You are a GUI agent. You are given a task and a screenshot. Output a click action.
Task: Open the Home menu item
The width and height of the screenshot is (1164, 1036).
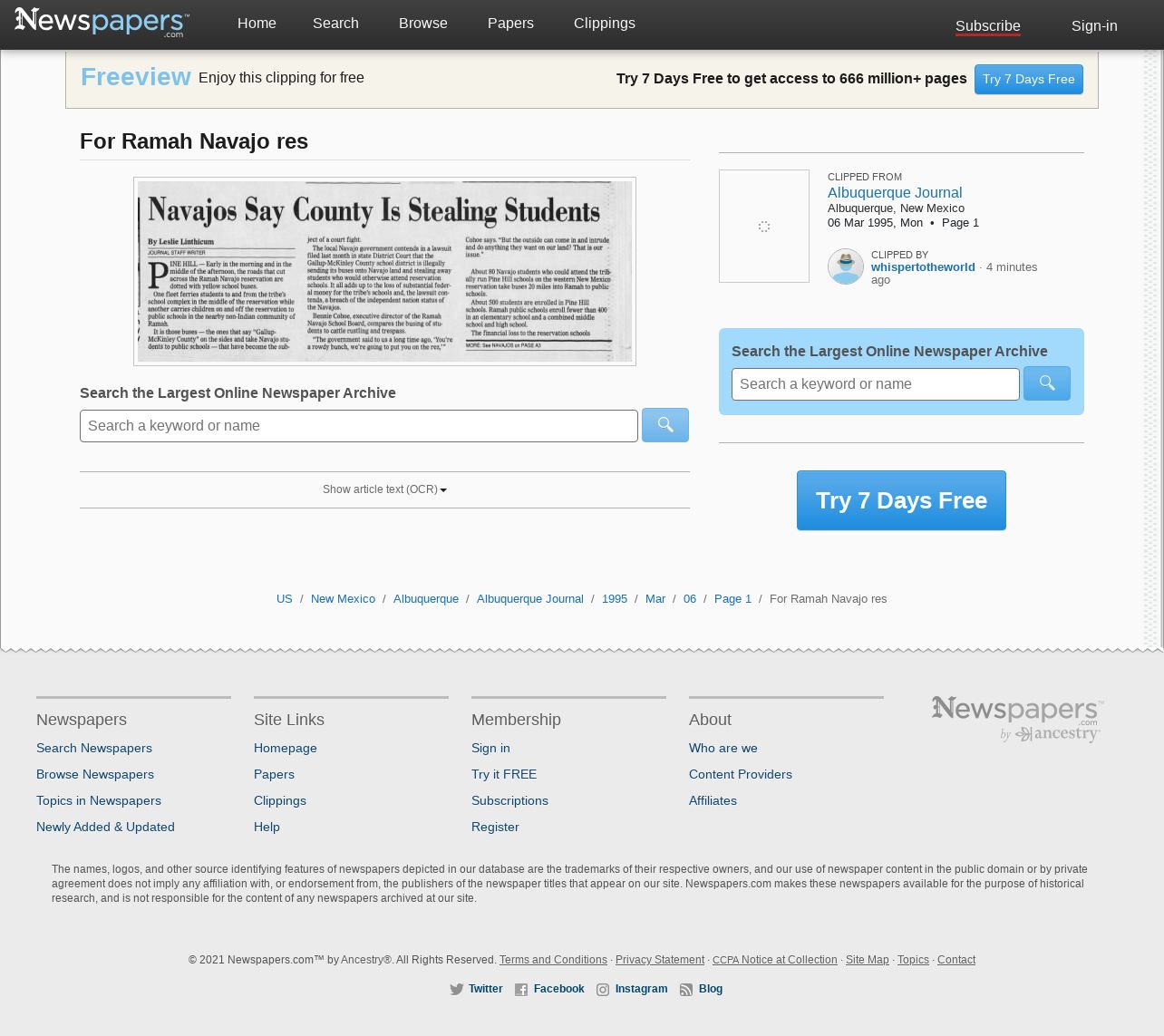tap(257, 24)
